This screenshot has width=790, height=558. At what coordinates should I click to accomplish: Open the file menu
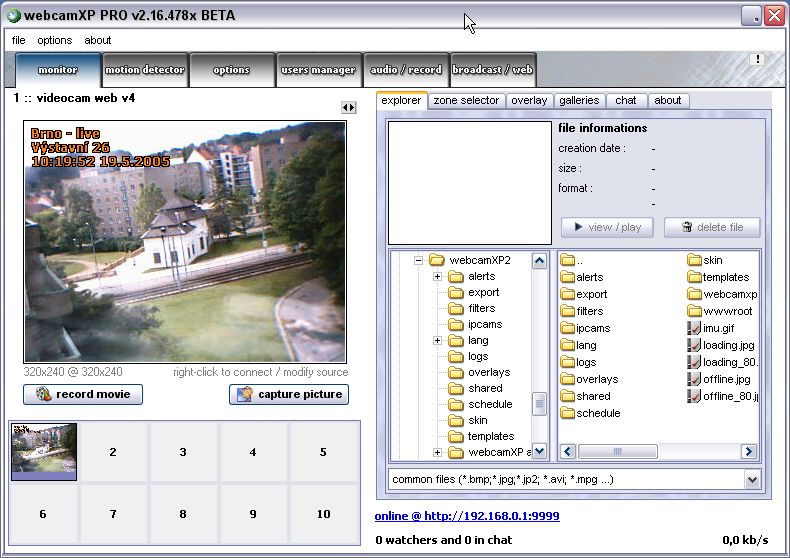click(19, 40)
